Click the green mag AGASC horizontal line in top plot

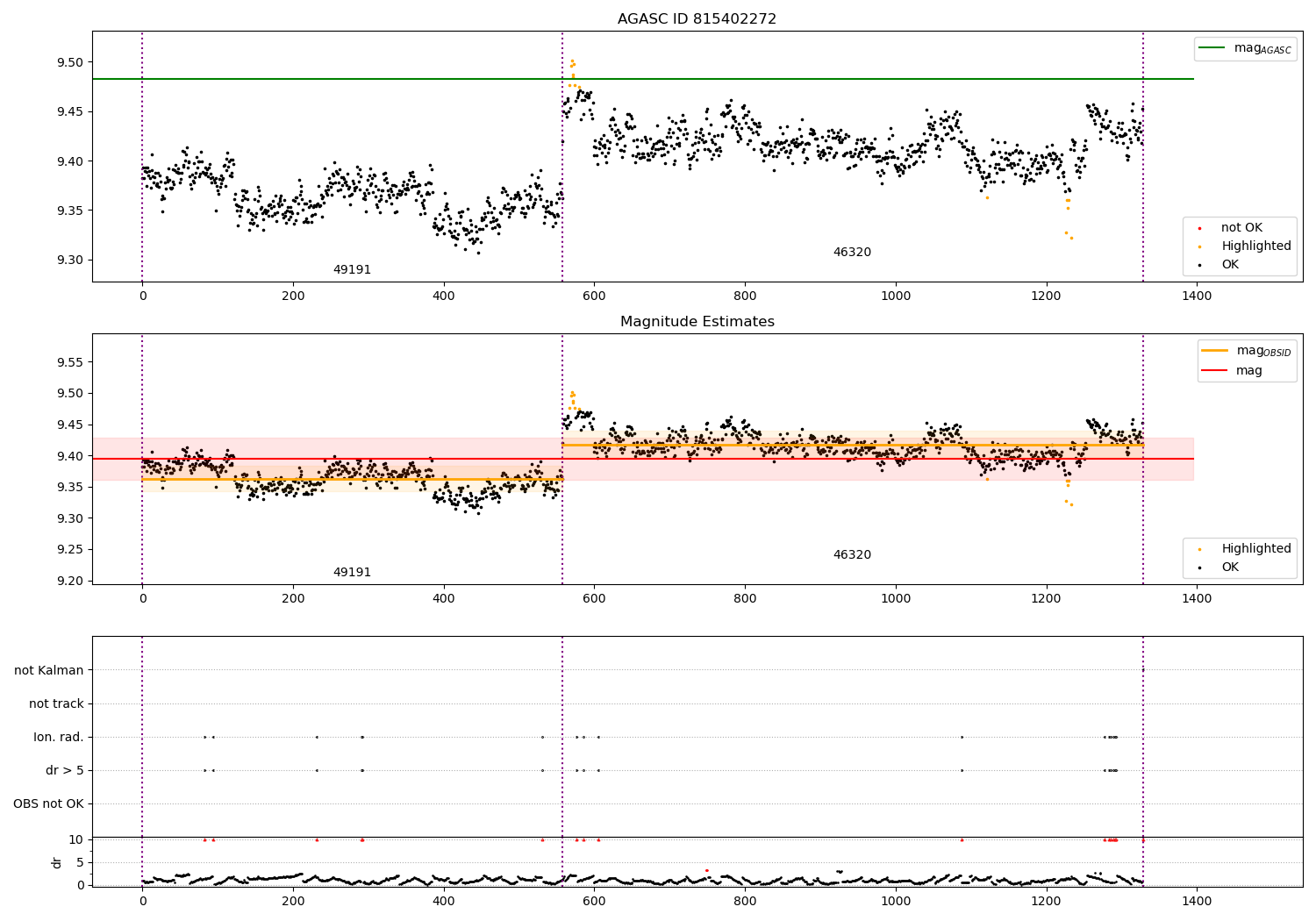point(643,79)
